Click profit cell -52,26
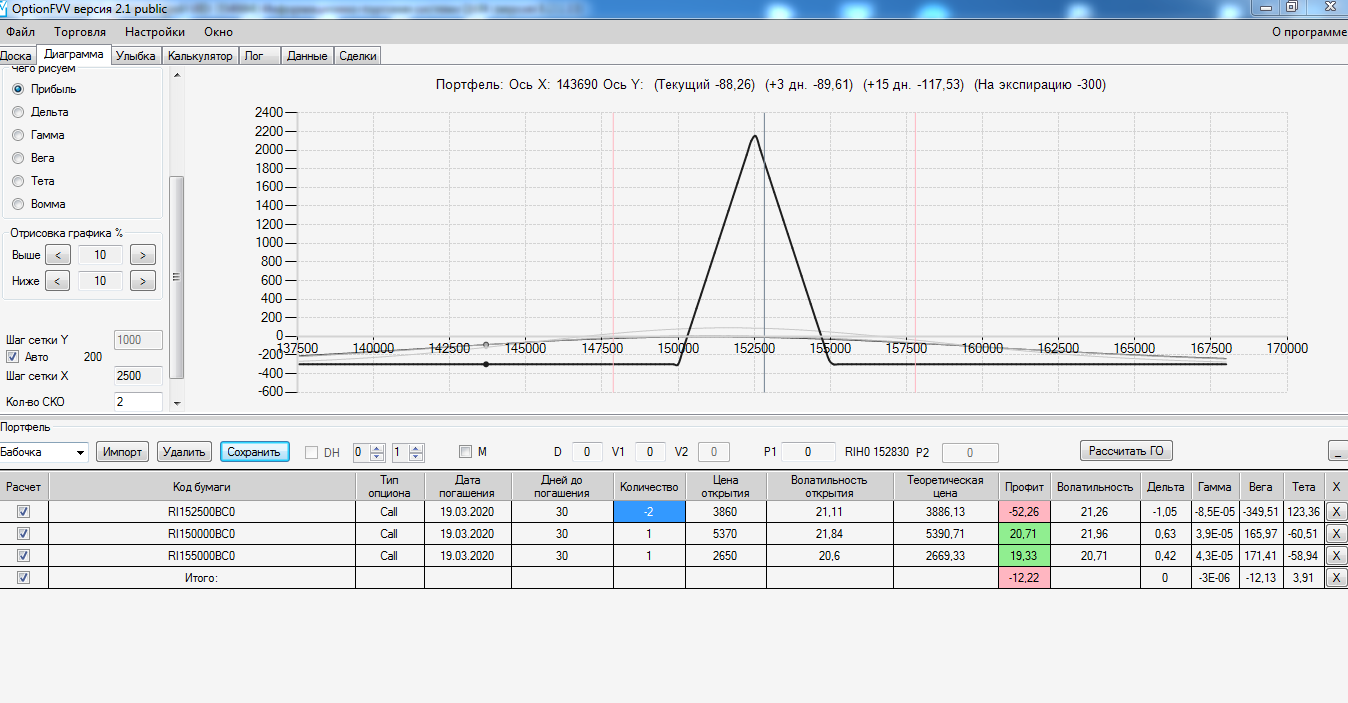This screenshot has width=1348, height=703. coord(1024,511)
